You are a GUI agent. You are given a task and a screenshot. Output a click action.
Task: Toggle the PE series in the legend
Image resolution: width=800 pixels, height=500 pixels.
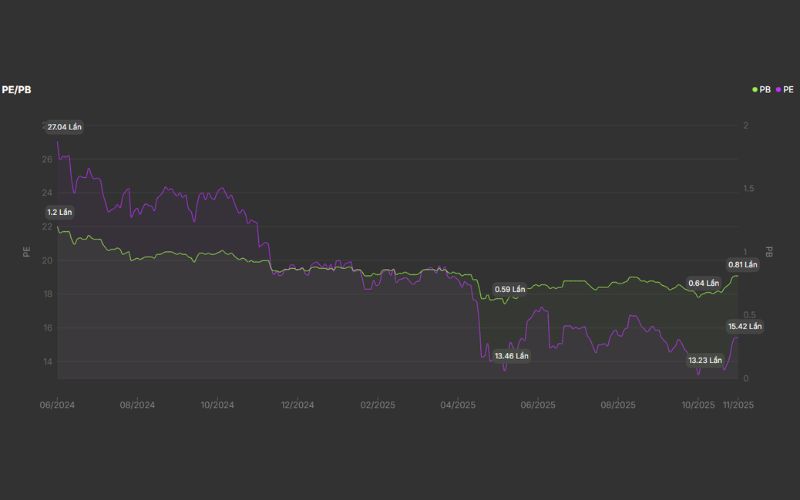pyautogui.click(x=788, y=89)
